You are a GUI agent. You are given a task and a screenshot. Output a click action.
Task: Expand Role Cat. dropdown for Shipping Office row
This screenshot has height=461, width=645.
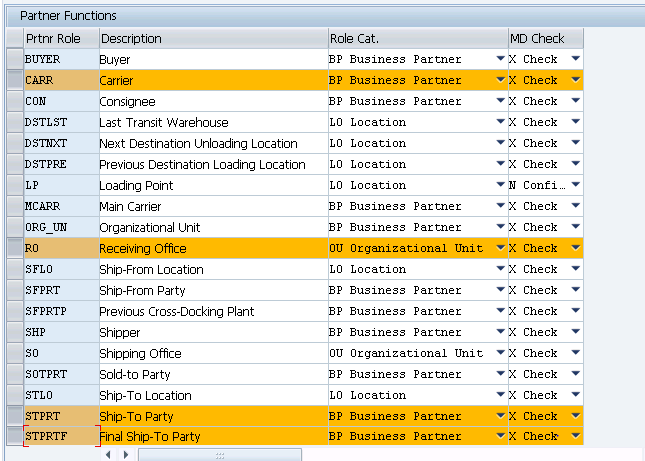click(500, 353)
